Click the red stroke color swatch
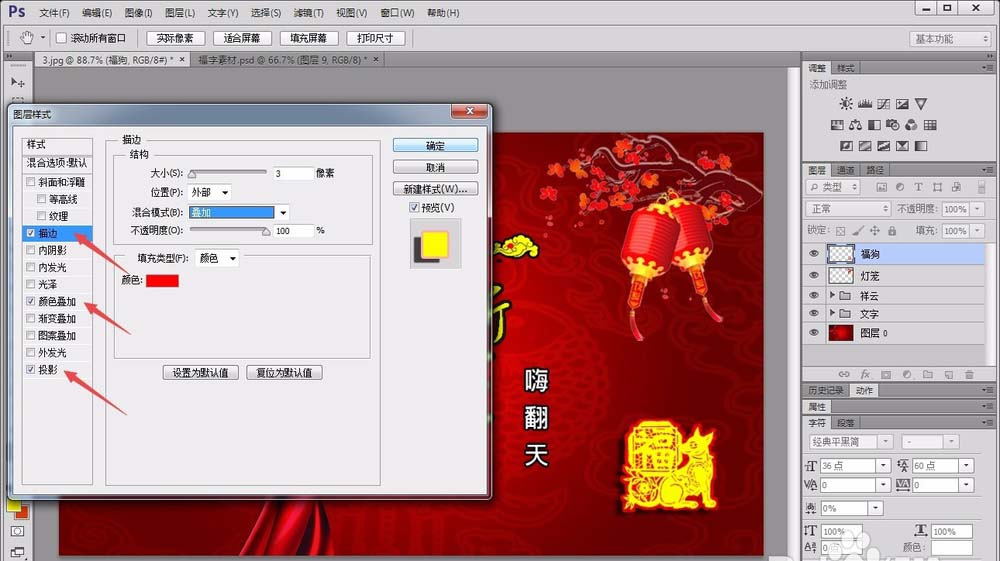 point(162,281)
